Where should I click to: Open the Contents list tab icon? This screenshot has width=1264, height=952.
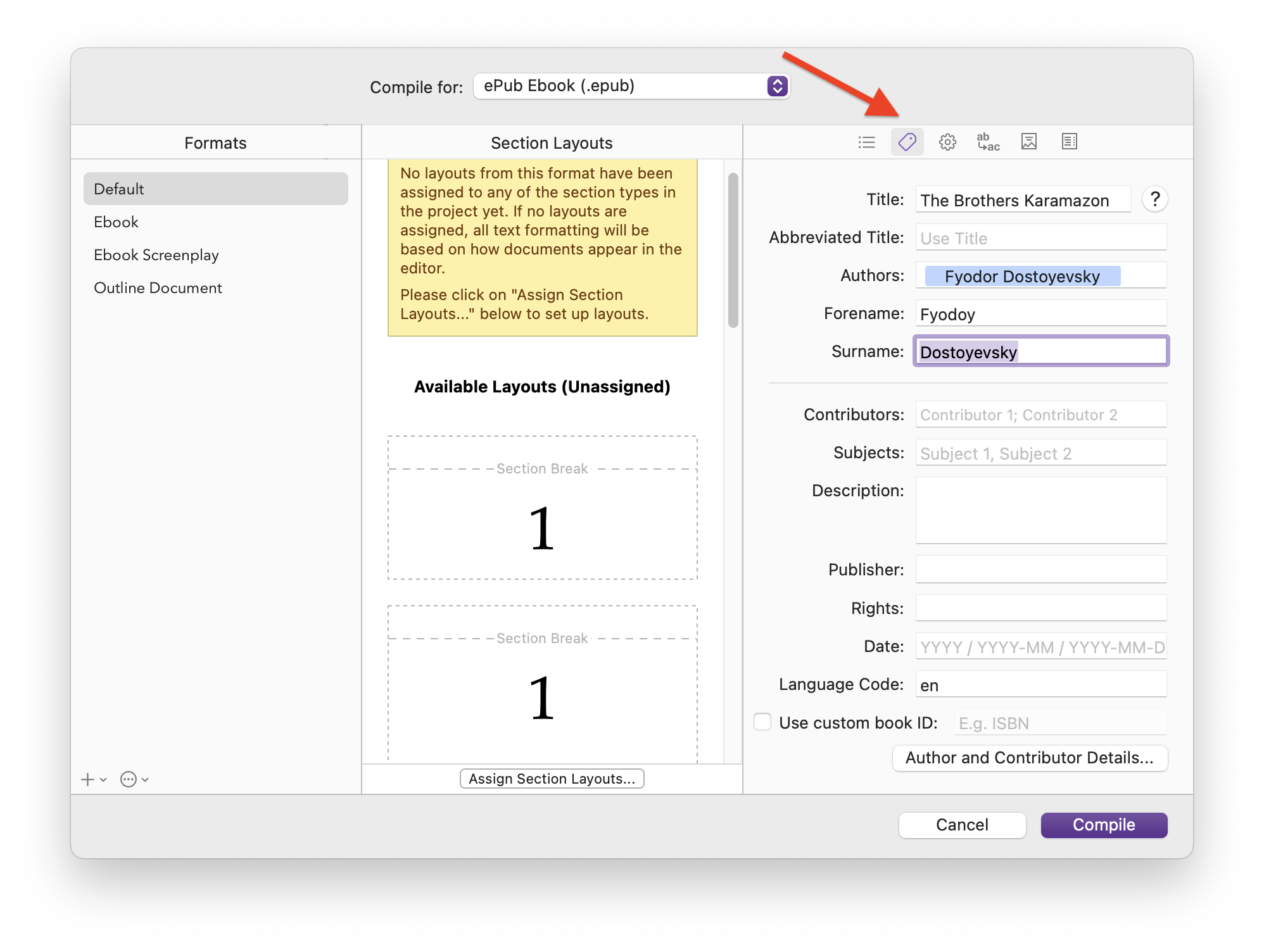[x=866, y=142]
